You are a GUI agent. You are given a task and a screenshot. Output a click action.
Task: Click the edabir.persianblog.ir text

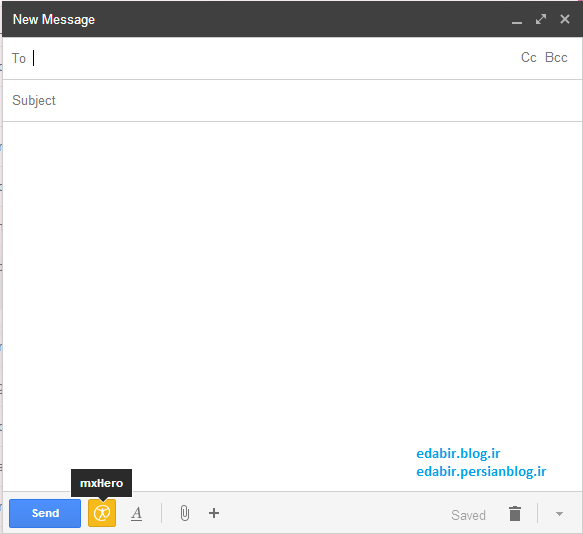(481, 472)
